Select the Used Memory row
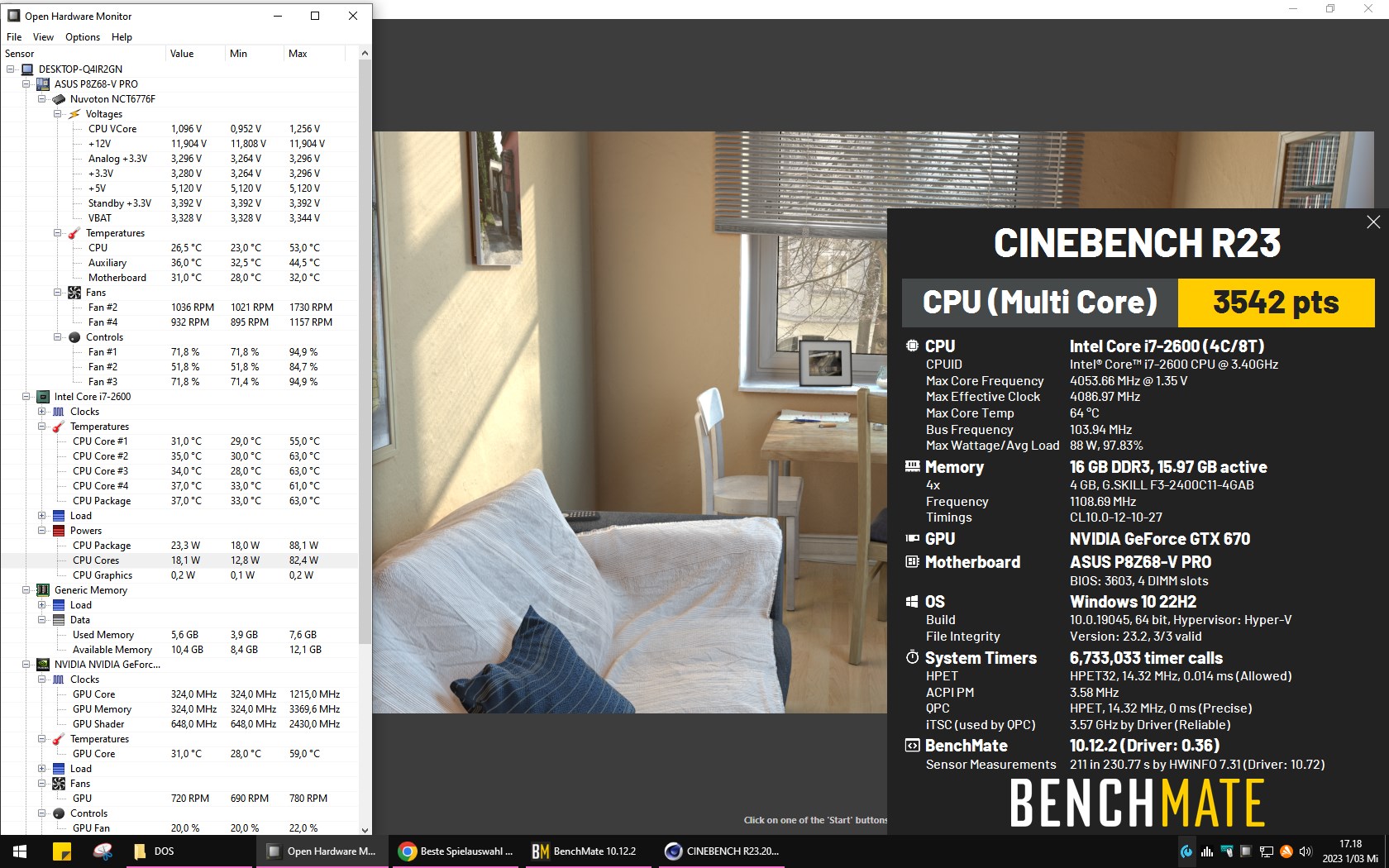The height and width of the screenshot is (868, 1389). point(179,635)
